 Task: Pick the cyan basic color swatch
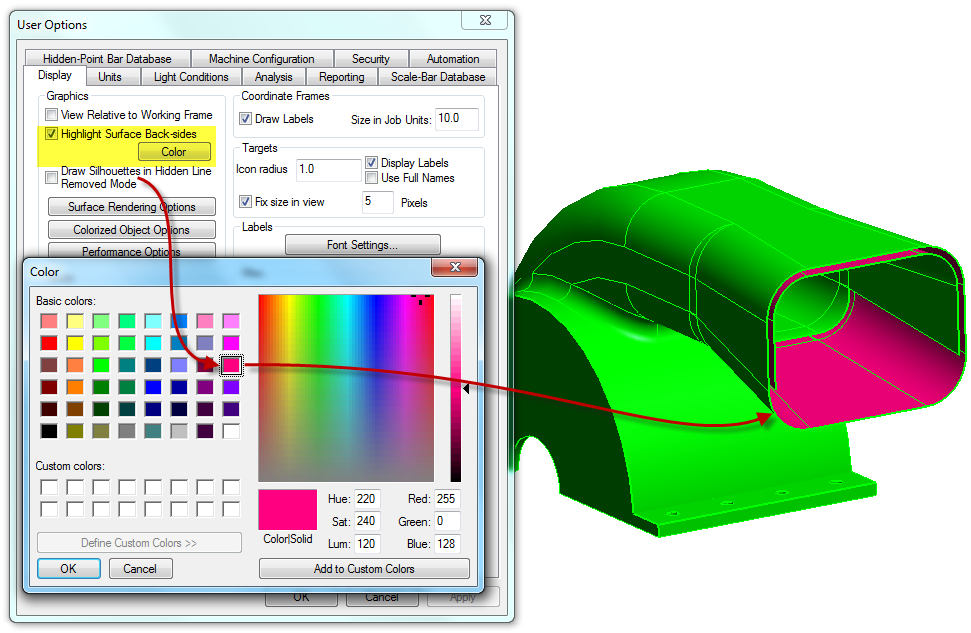(153, 343)
